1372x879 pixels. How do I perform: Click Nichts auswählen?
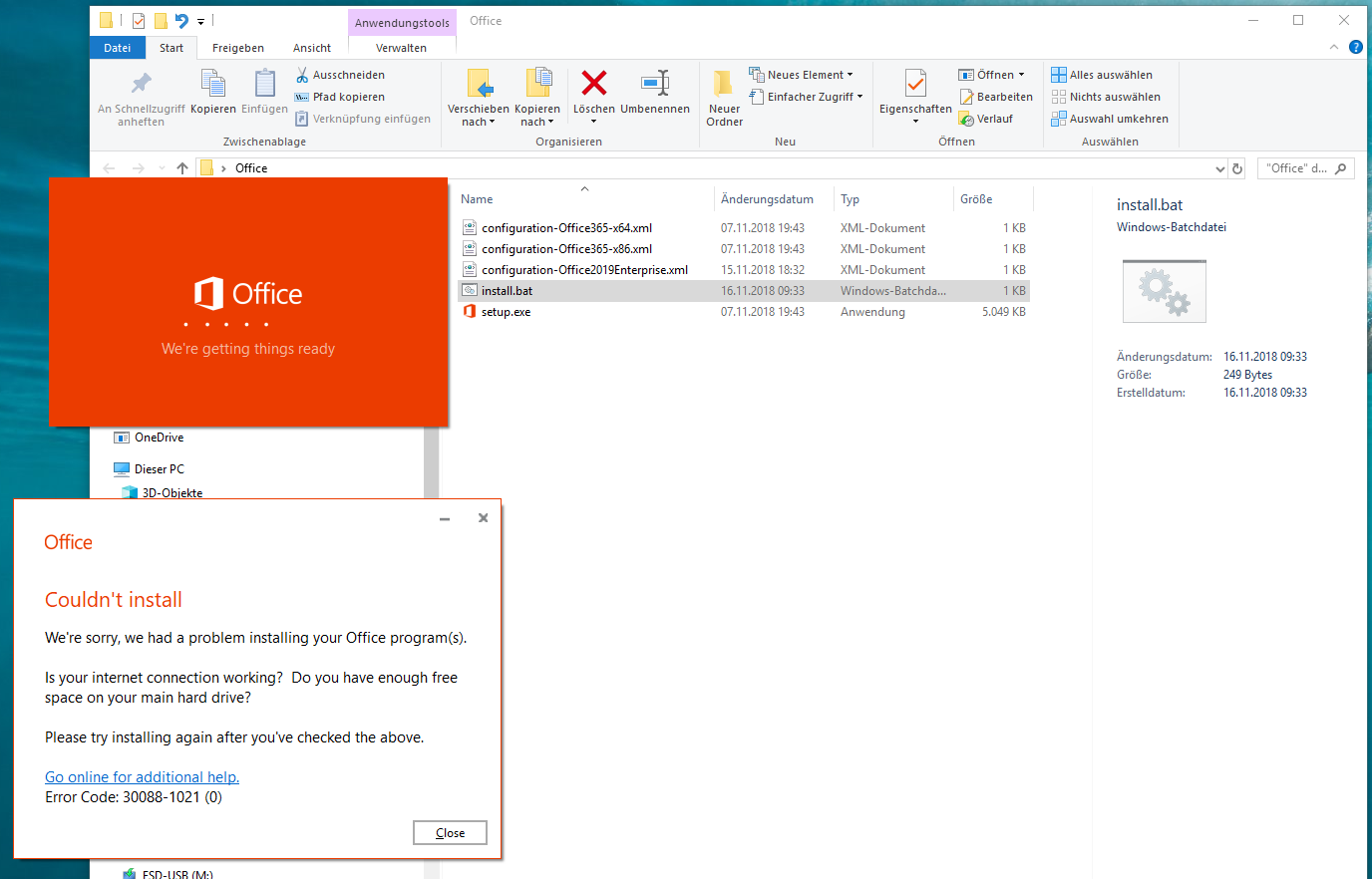1106,97
